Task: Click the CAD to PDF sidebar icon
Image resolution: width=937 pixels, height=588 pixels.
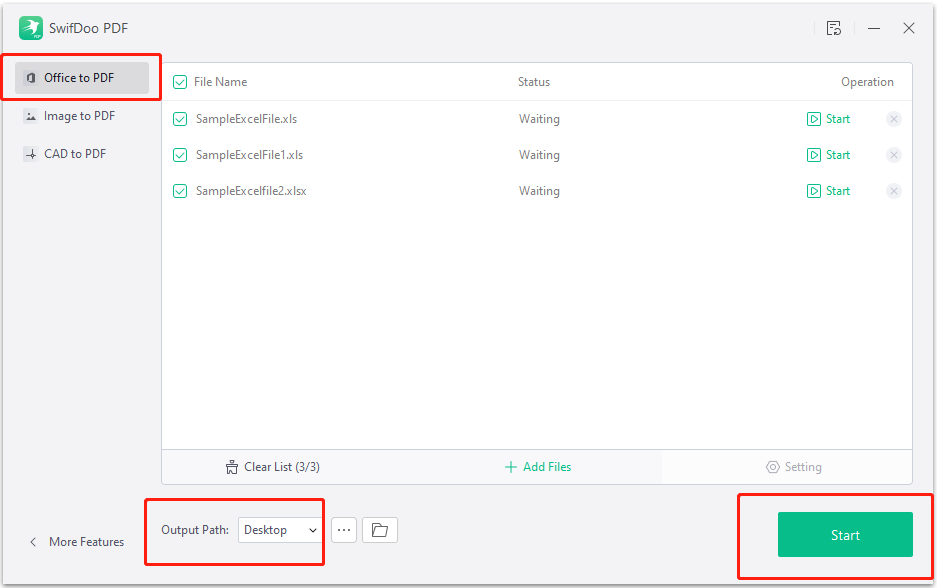Action: (x=31, y=153)
